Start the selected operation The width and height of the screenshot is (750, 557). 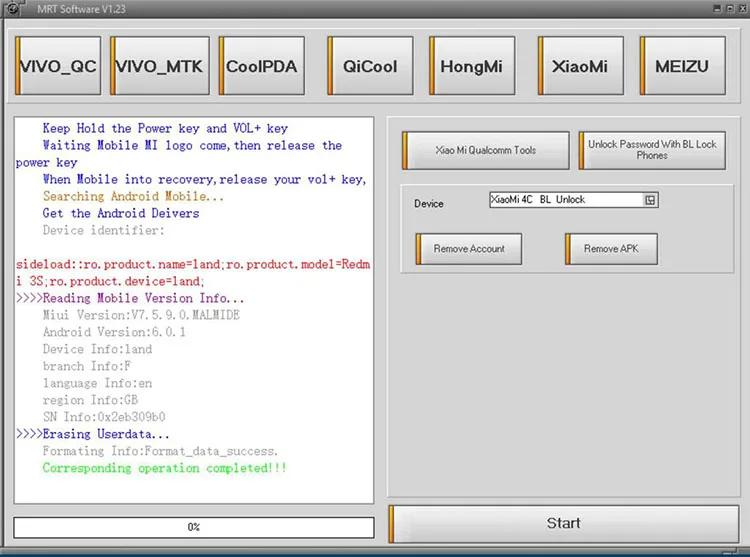pyautogui.click(x=564, y=524)
